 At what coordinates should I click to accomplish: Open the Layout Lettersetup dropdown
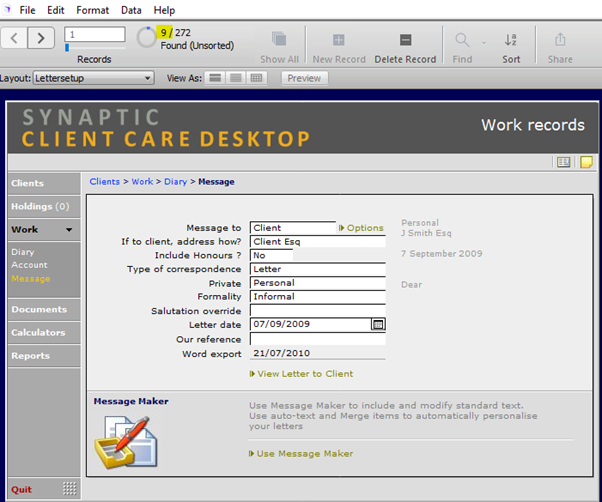tap(93, 78)
